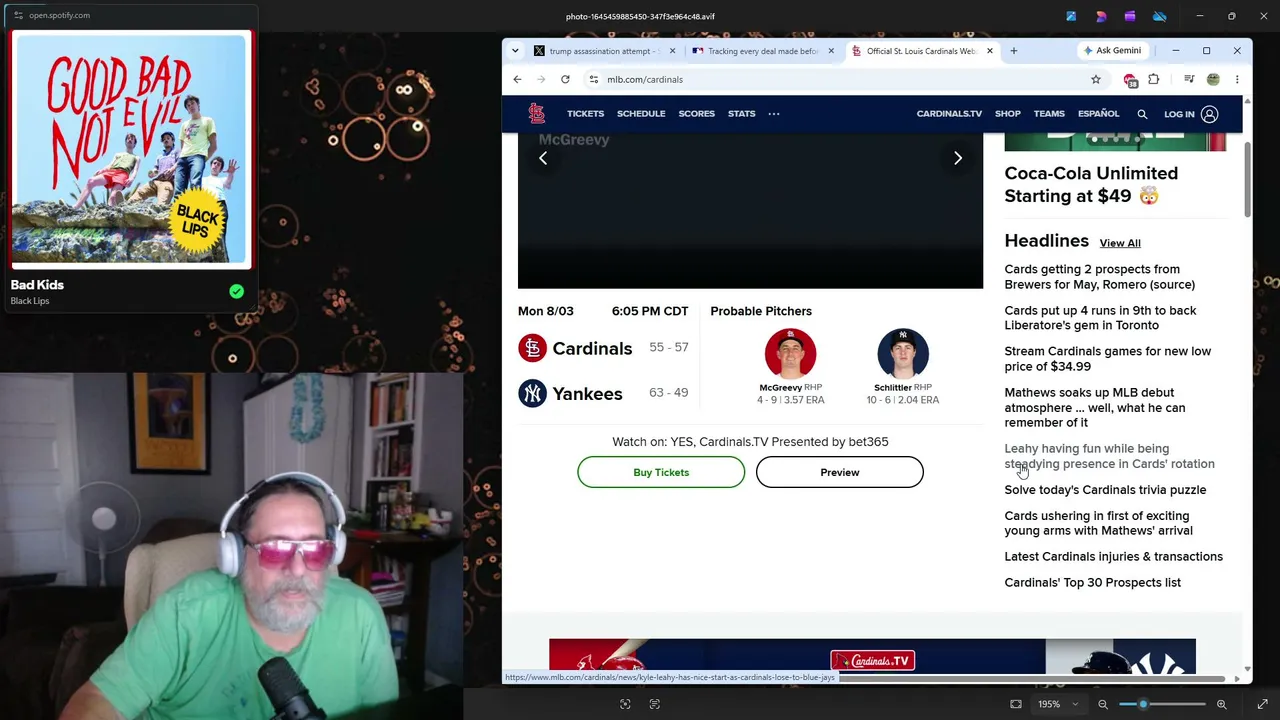Open Latest Cardinals injuries & transactions
This screenshot has width=1280, height=720.
[x=1113, y=557]
